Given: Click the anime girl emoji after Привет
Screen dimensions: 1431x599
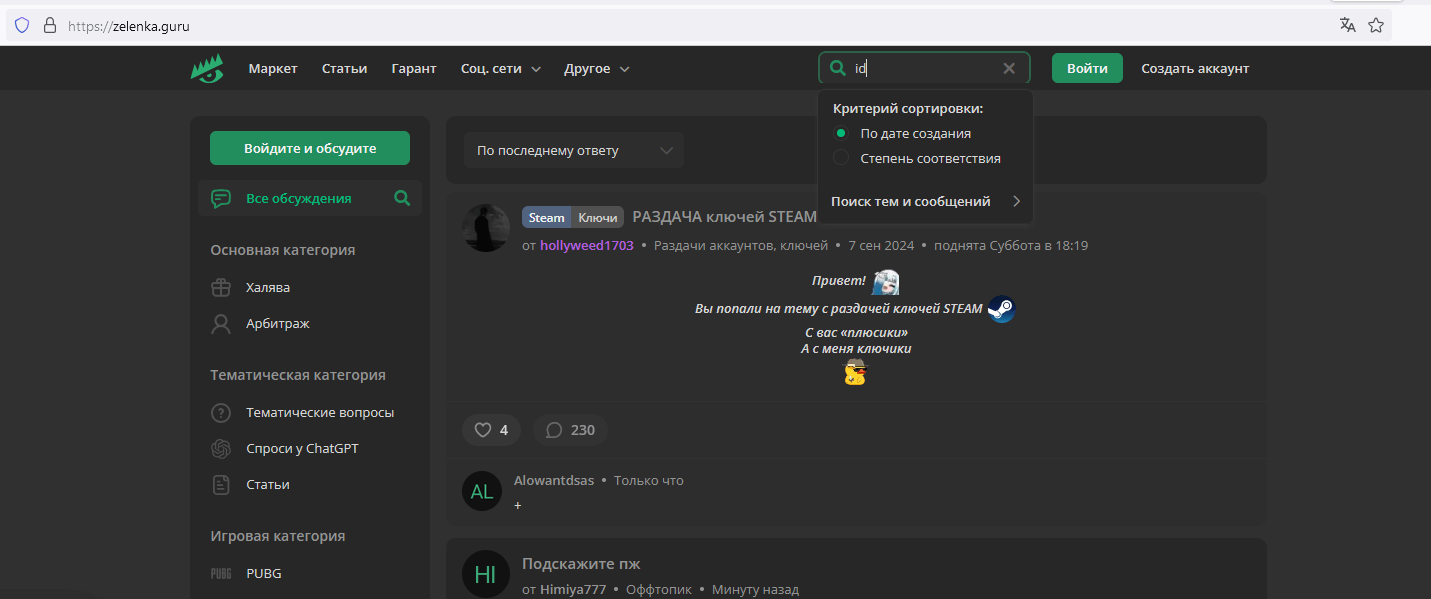Looking at the screenshot, I should click(886, 281).
